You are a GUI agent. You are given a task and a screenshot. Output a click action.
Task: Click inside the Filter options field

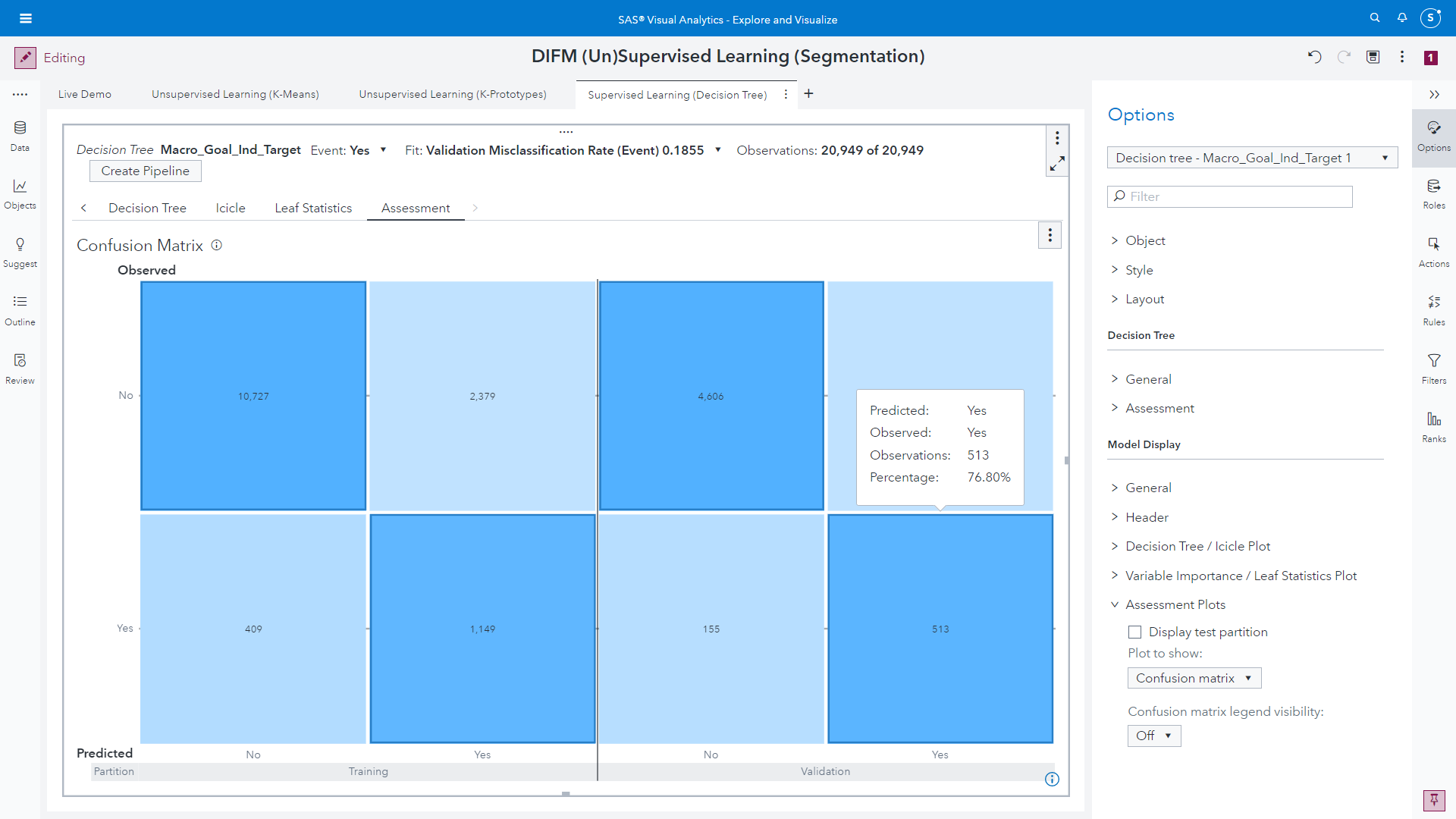coord(1228,196)
